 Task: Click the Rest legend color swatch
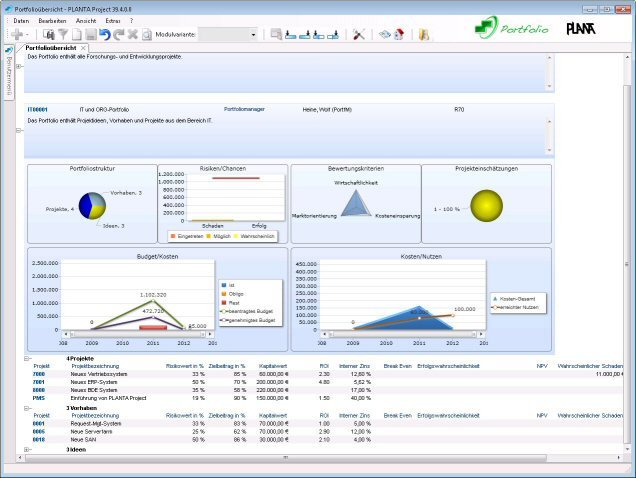[x=223, y=303]
